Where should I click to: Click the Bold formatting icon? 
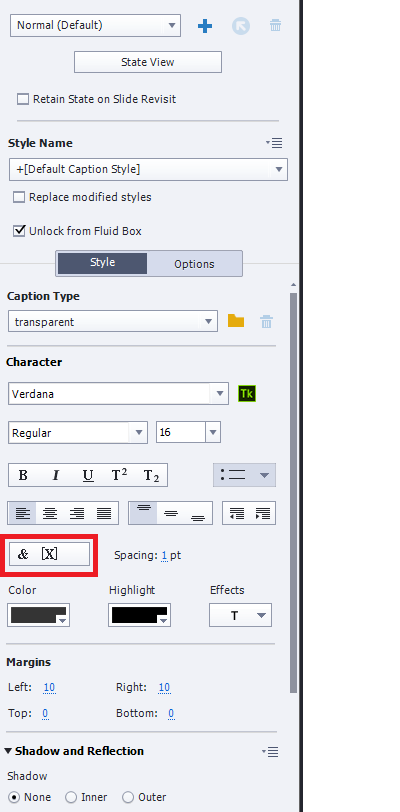pyautogui.click(x=23, y=475)
